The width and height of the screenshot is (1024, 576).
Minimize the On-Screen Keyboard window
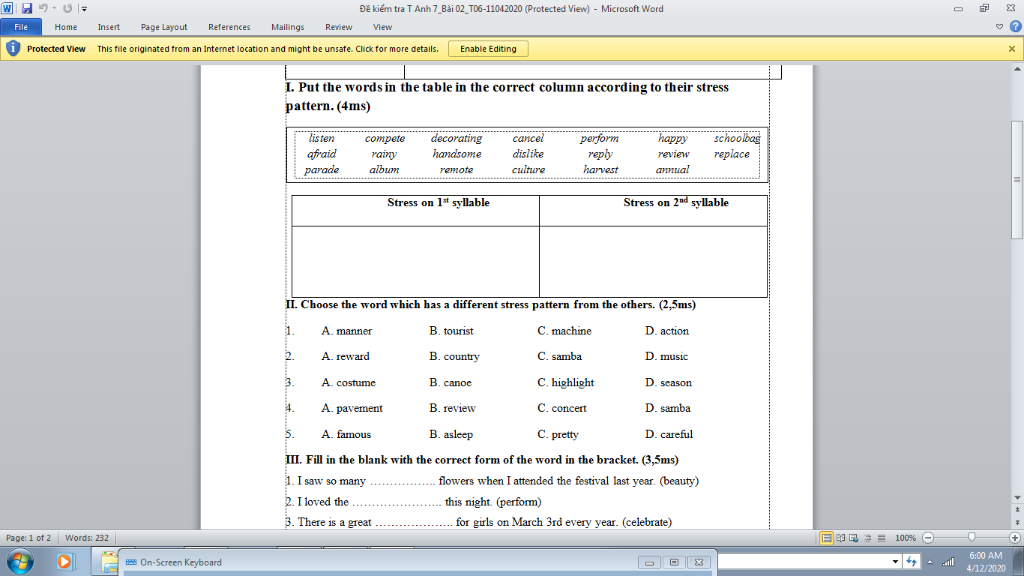(x=649, y=562)
